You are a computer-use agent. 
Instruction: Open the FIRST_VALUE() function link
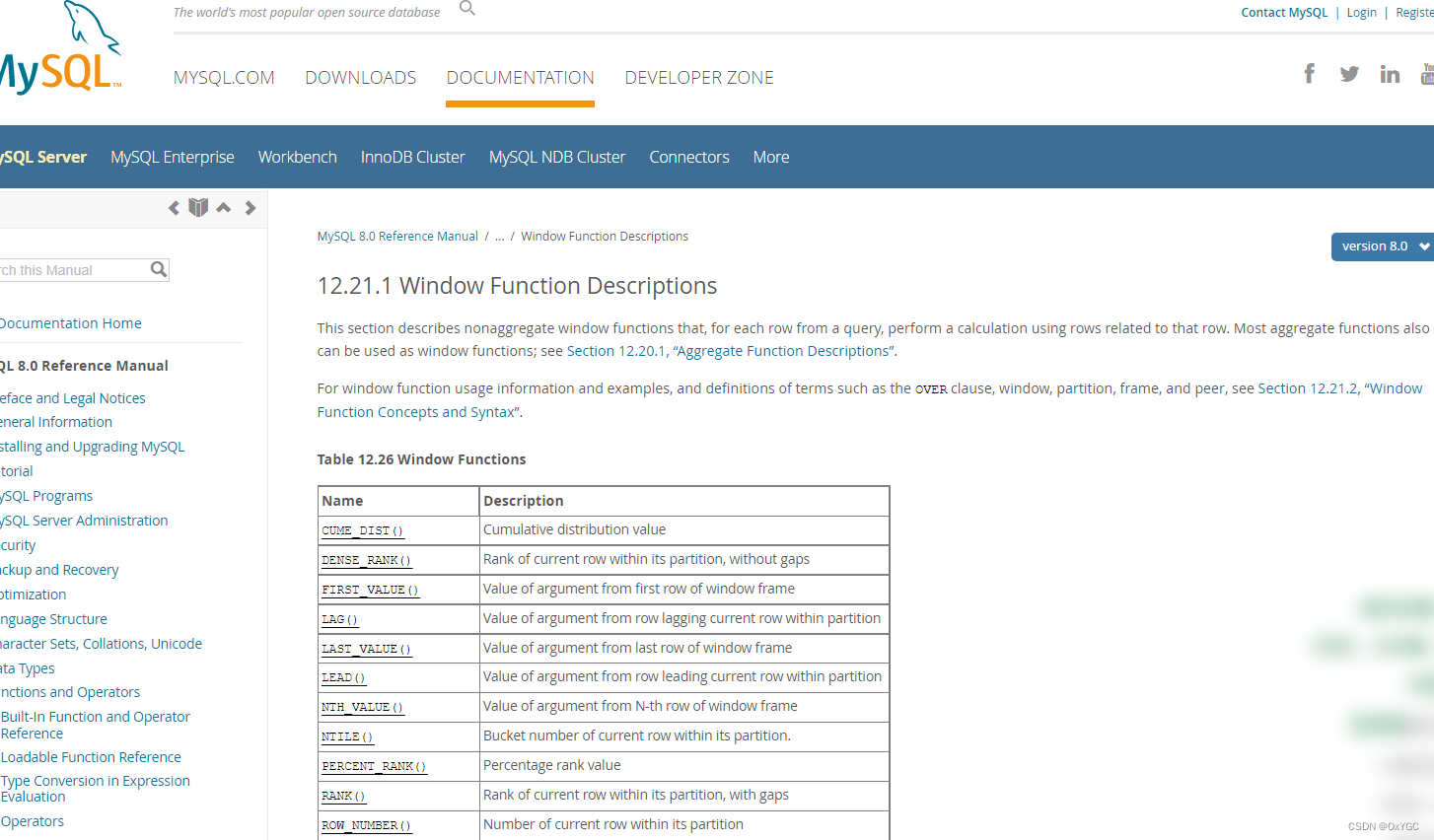[370, 590]
